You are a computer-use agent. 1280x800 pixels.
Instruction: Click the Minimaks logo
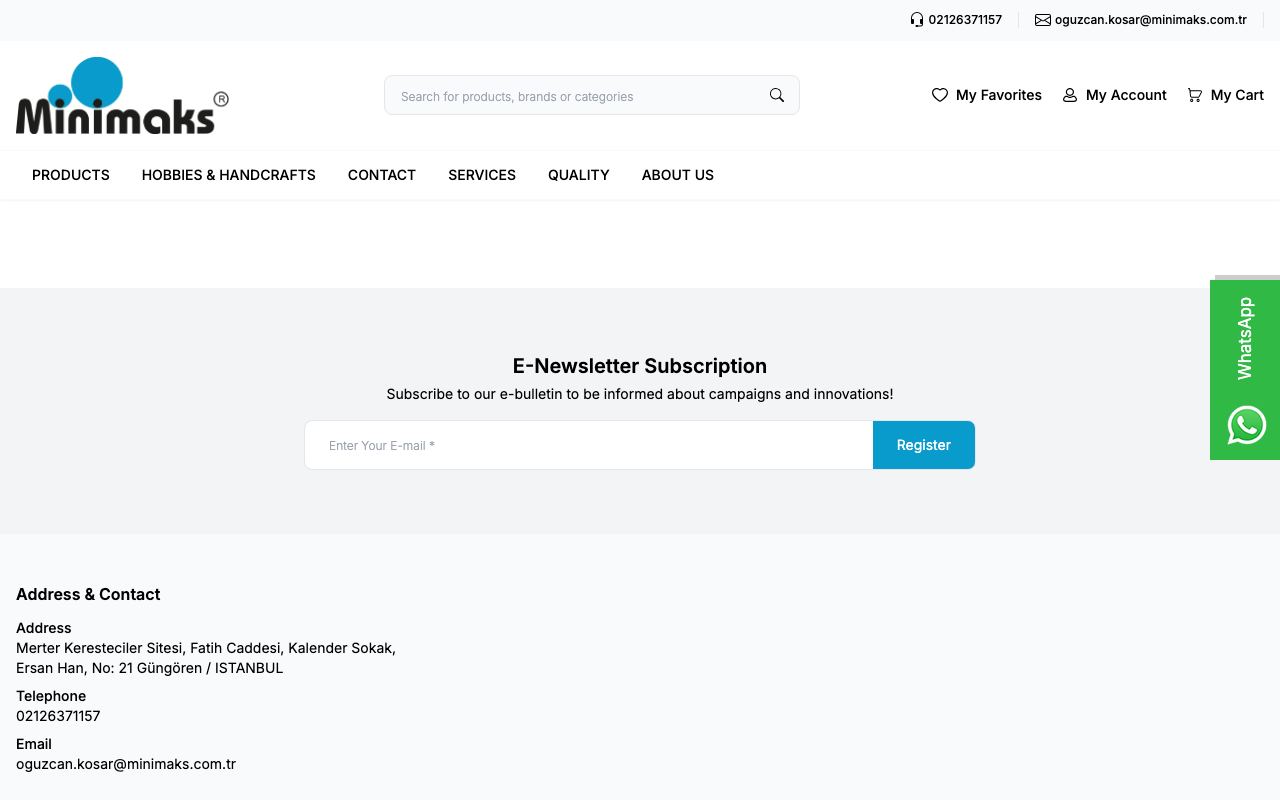(122, 96)
